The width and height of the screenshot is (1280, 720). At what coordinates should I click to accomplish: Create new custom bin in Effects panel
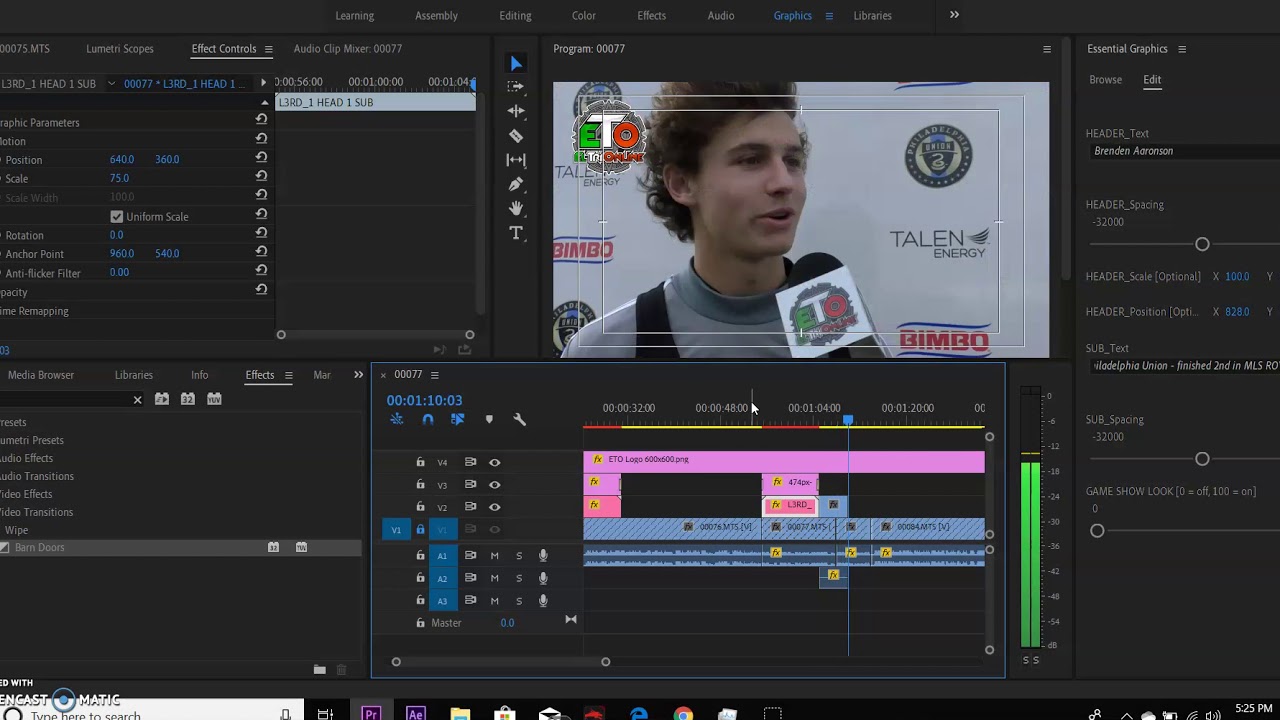319,670
